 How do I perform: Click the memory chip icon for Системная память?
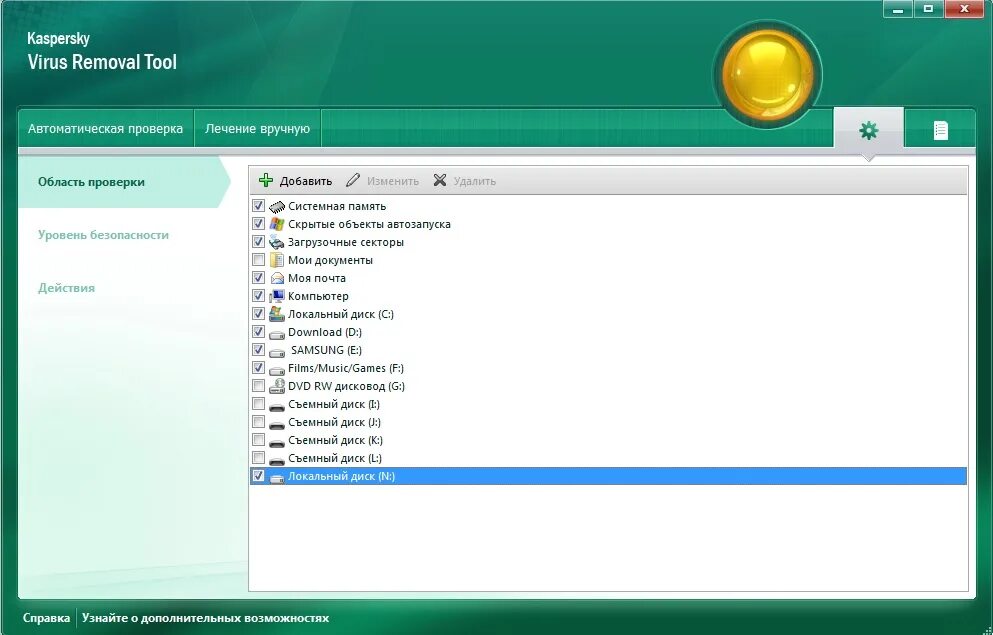point(277,206)
